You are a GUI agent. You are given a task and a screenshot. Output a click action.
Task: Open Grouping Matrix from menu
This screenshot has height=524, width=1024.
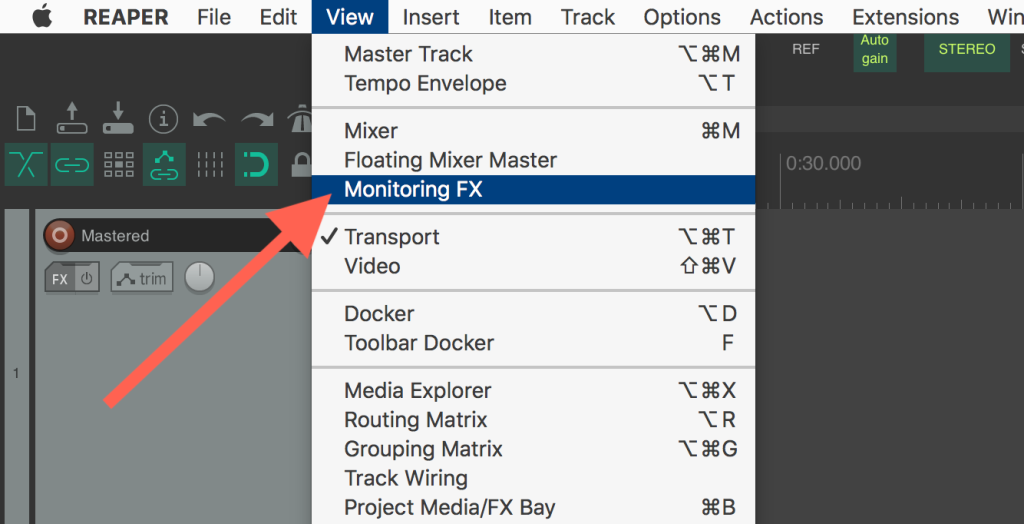point(534,449)
